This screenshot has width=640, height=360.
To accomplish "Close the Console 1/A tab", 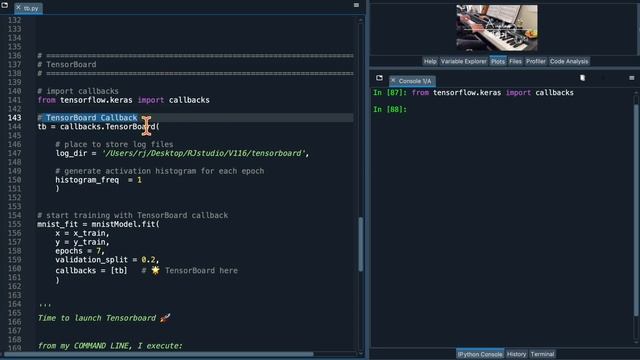I will point(393,81).
